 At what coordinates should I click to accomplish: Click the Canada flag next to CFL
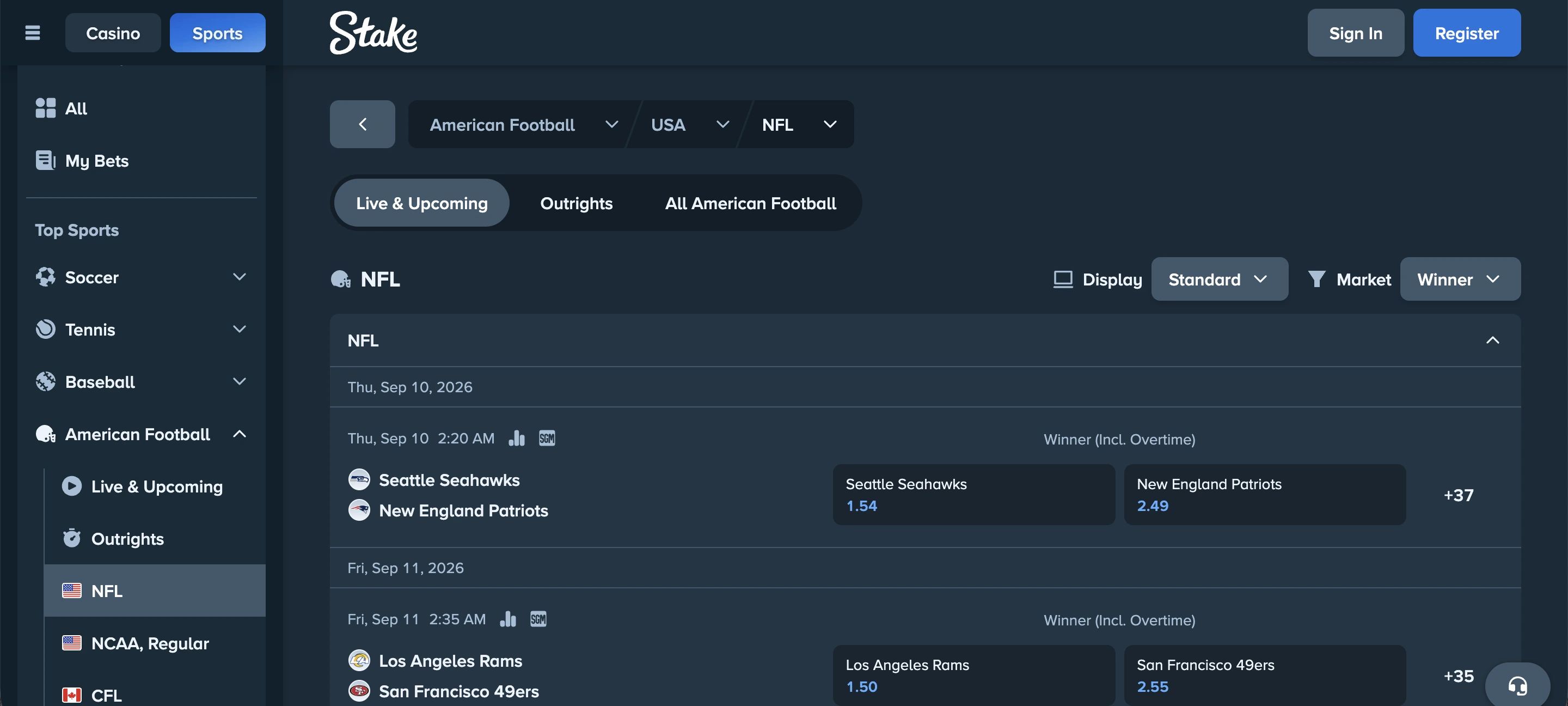tap(72, 695)
